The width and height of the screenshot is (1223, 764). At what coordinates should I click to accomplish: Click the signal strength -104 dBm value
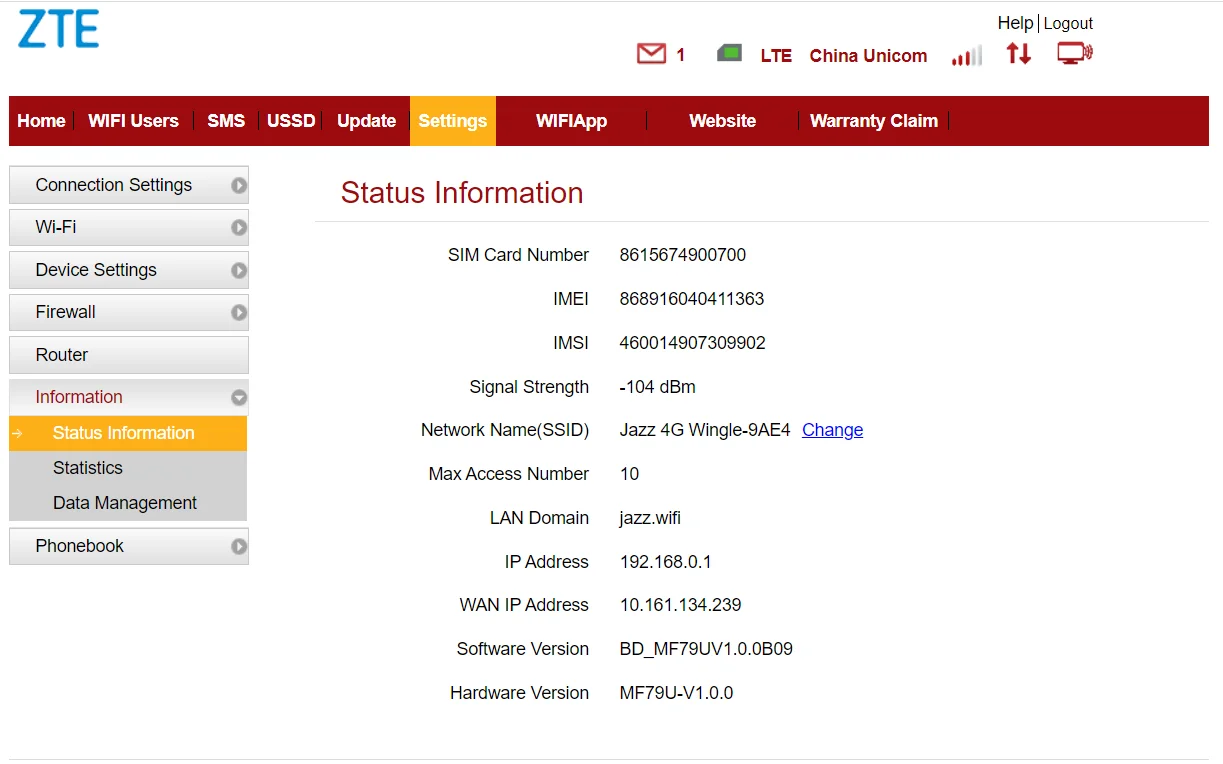(657, 387)
